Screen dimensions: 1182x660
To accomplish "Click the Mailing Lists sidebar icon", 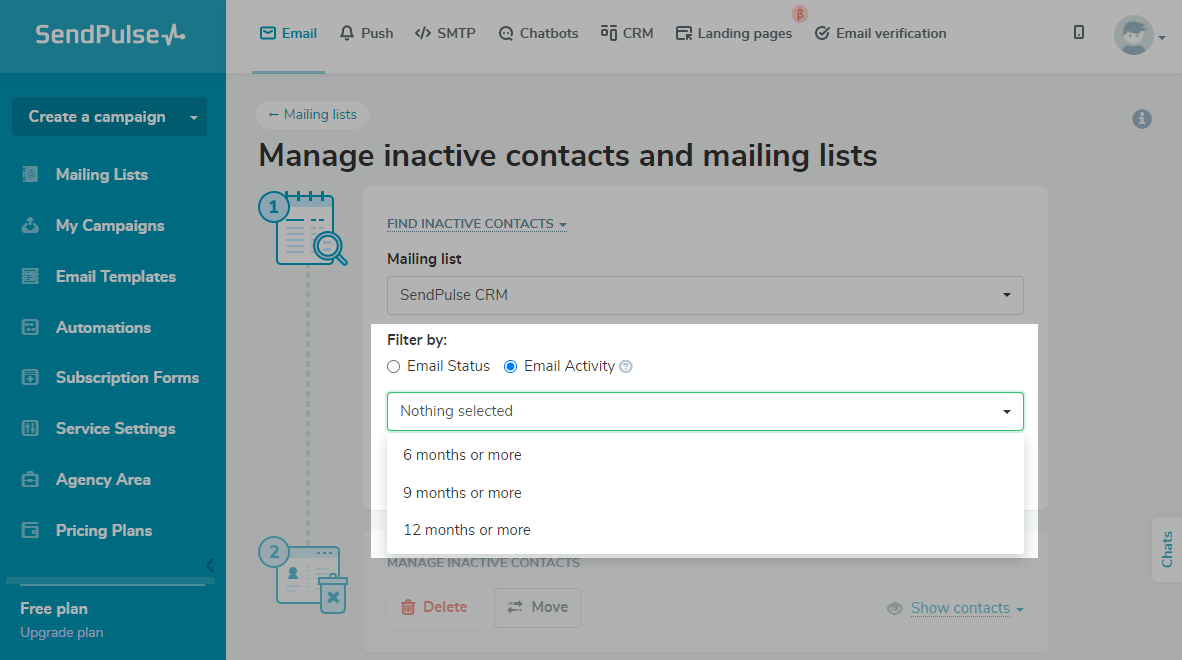I will (31, 174).
